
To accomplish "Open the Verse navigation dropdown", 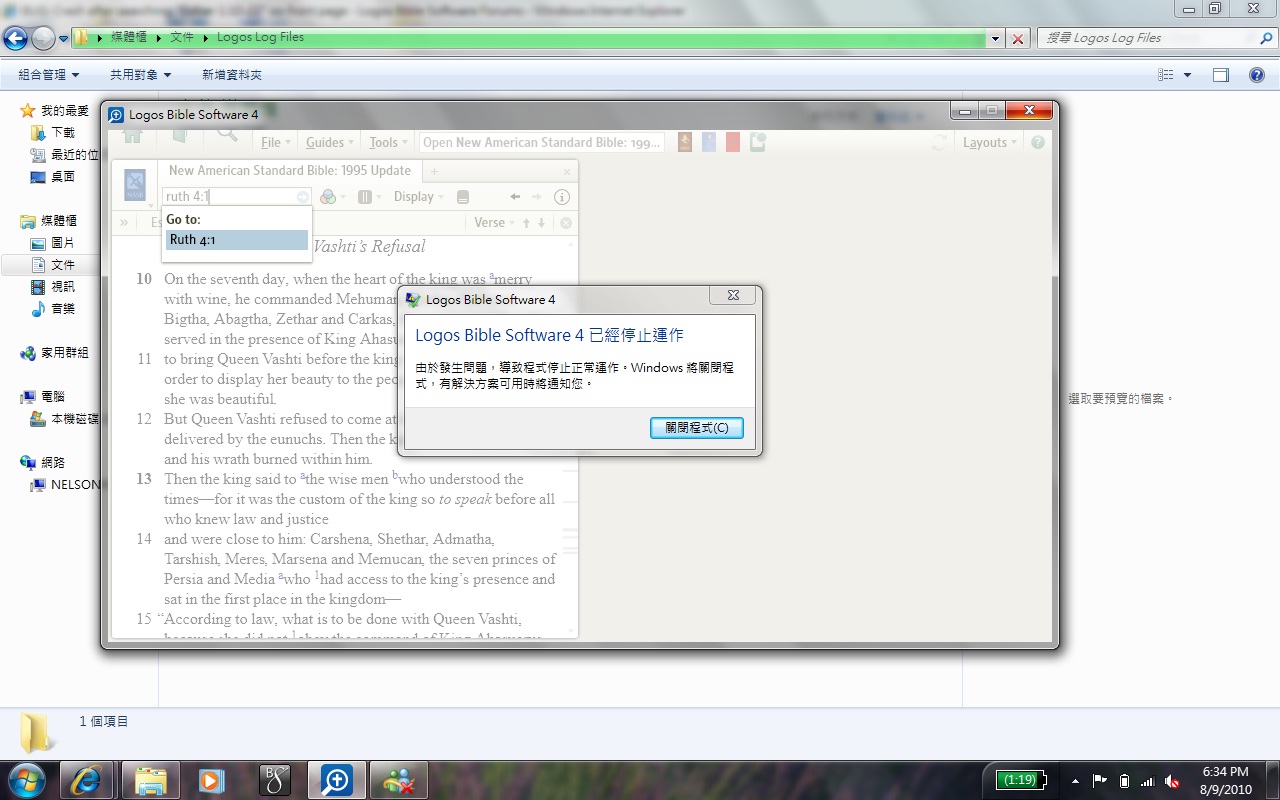I will [494, 223].
